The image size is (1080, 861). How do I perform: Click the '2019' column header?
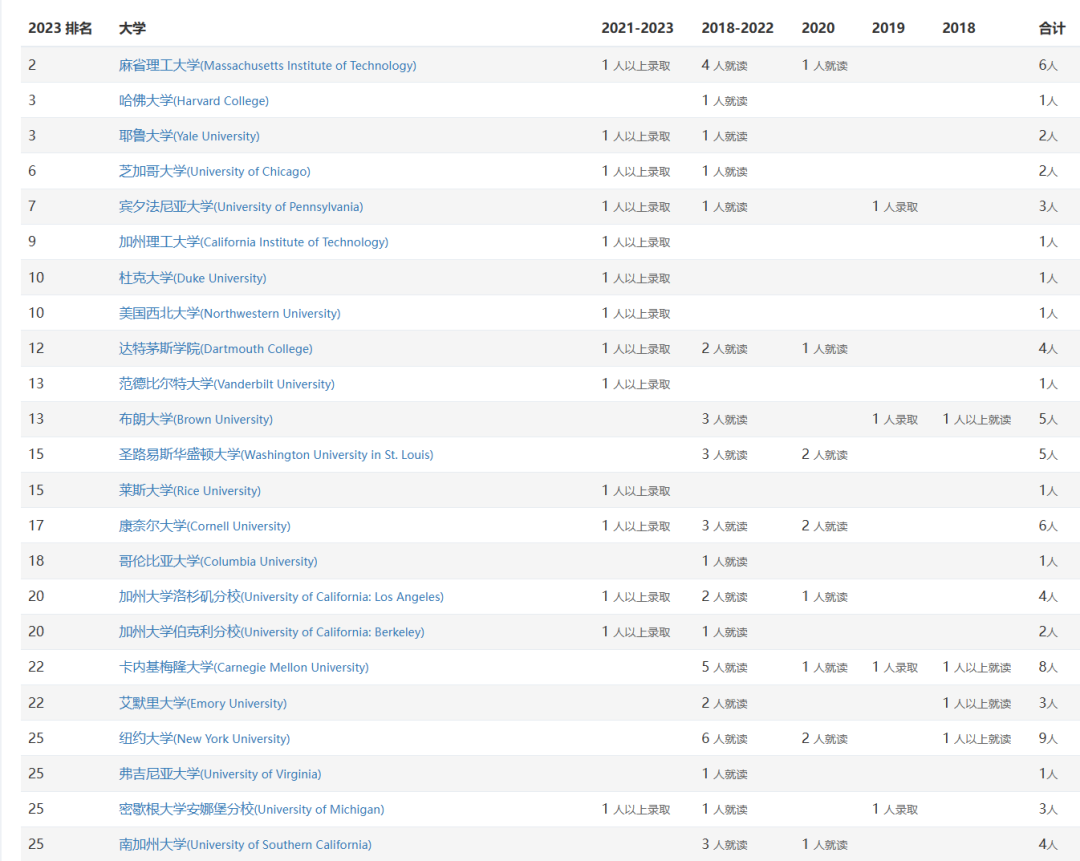pyautogui.click(x=889, y=28)
